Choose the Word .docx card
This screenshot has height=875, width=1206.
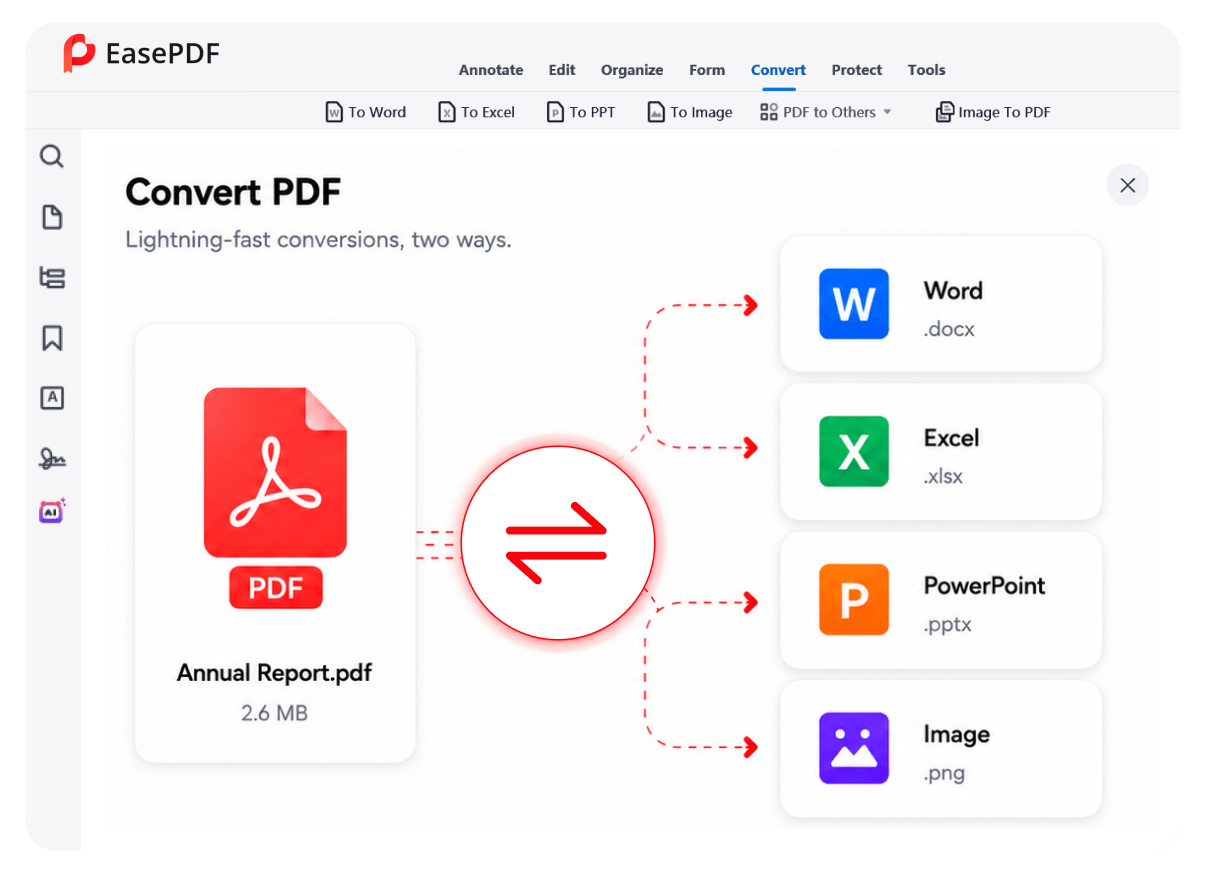[x=941, y=304]
